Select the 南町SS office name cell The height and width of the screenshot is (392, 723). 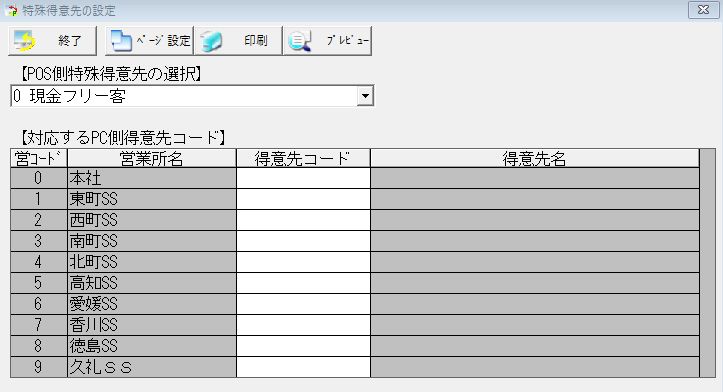152,241
